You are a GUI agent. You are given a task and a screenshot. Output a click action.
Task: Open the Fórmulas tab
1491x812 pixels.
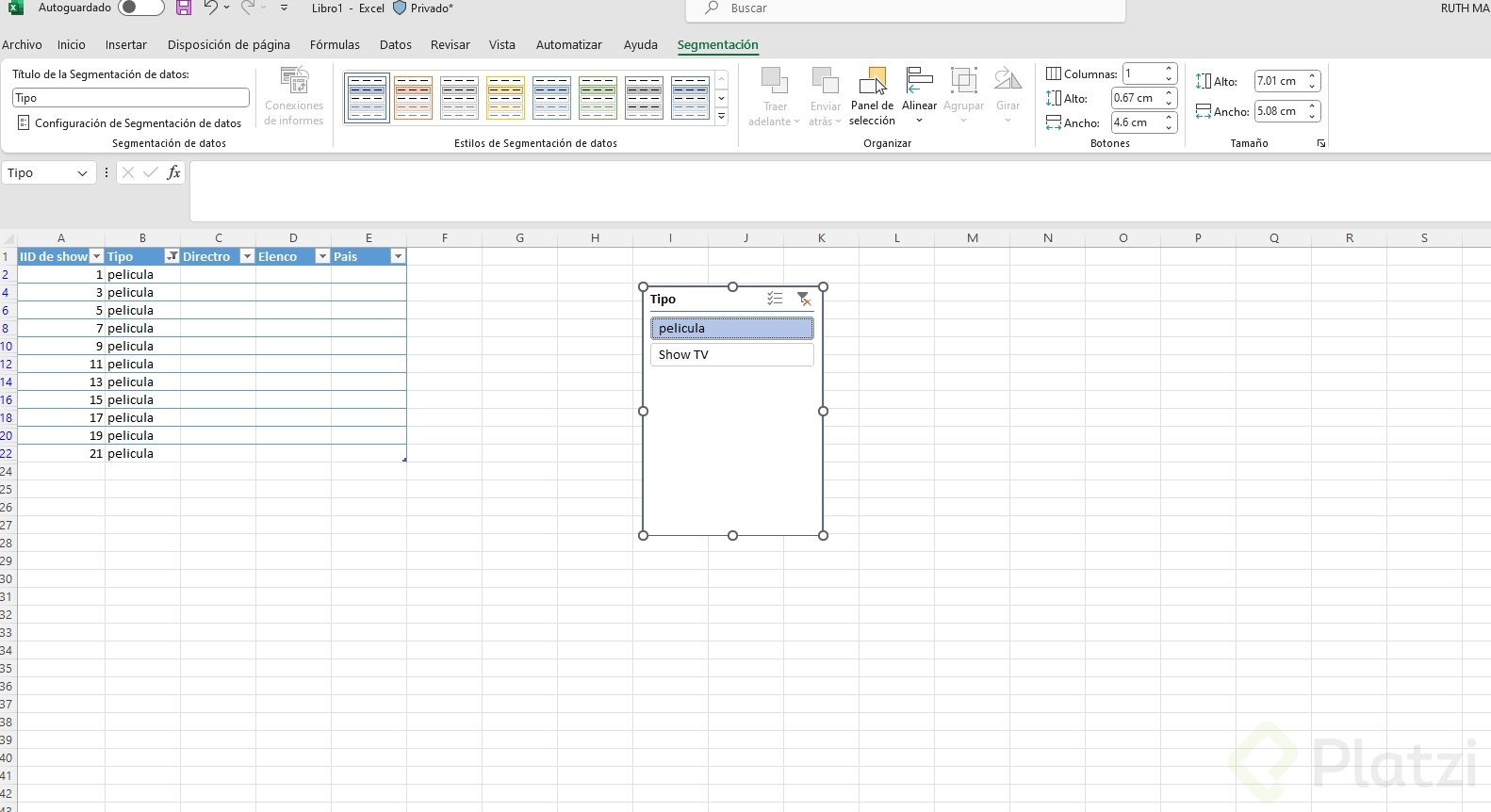(335, 44)
